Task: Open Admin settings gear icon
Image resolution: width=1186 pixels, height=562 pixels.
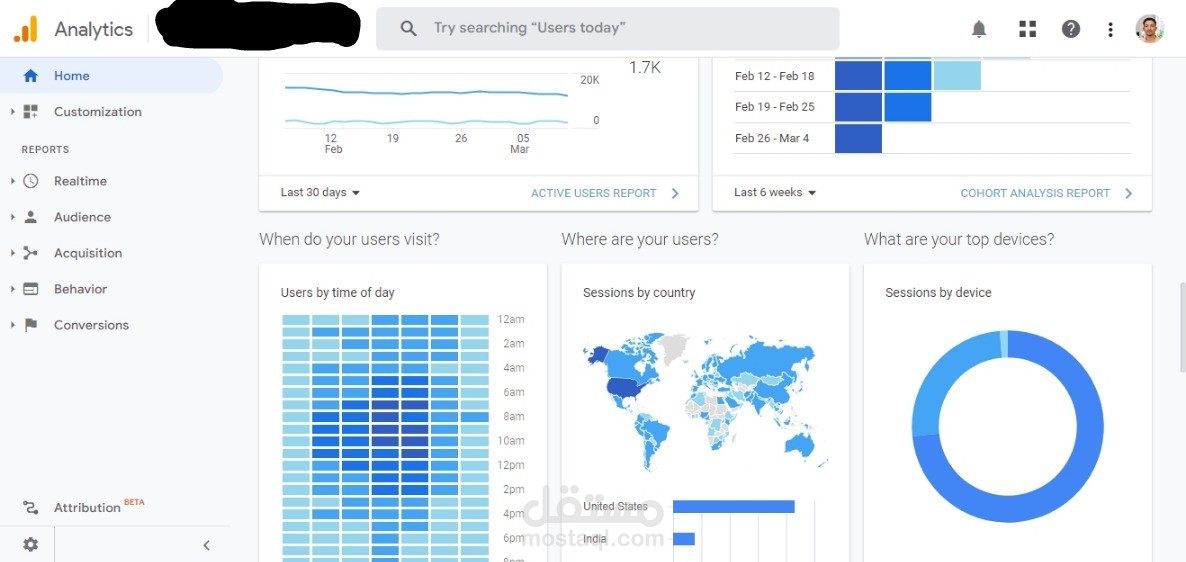Action: tap(30, 545)
